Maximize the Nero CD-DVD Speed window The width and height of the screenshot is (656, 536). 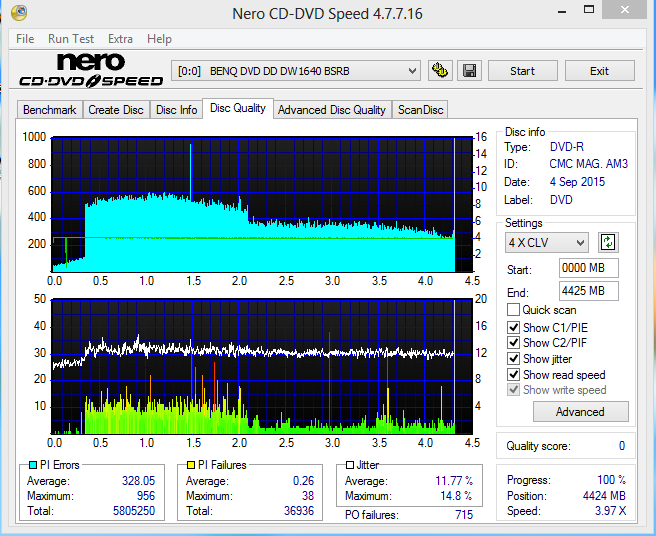pyautogui.click(x=589, y=10)
